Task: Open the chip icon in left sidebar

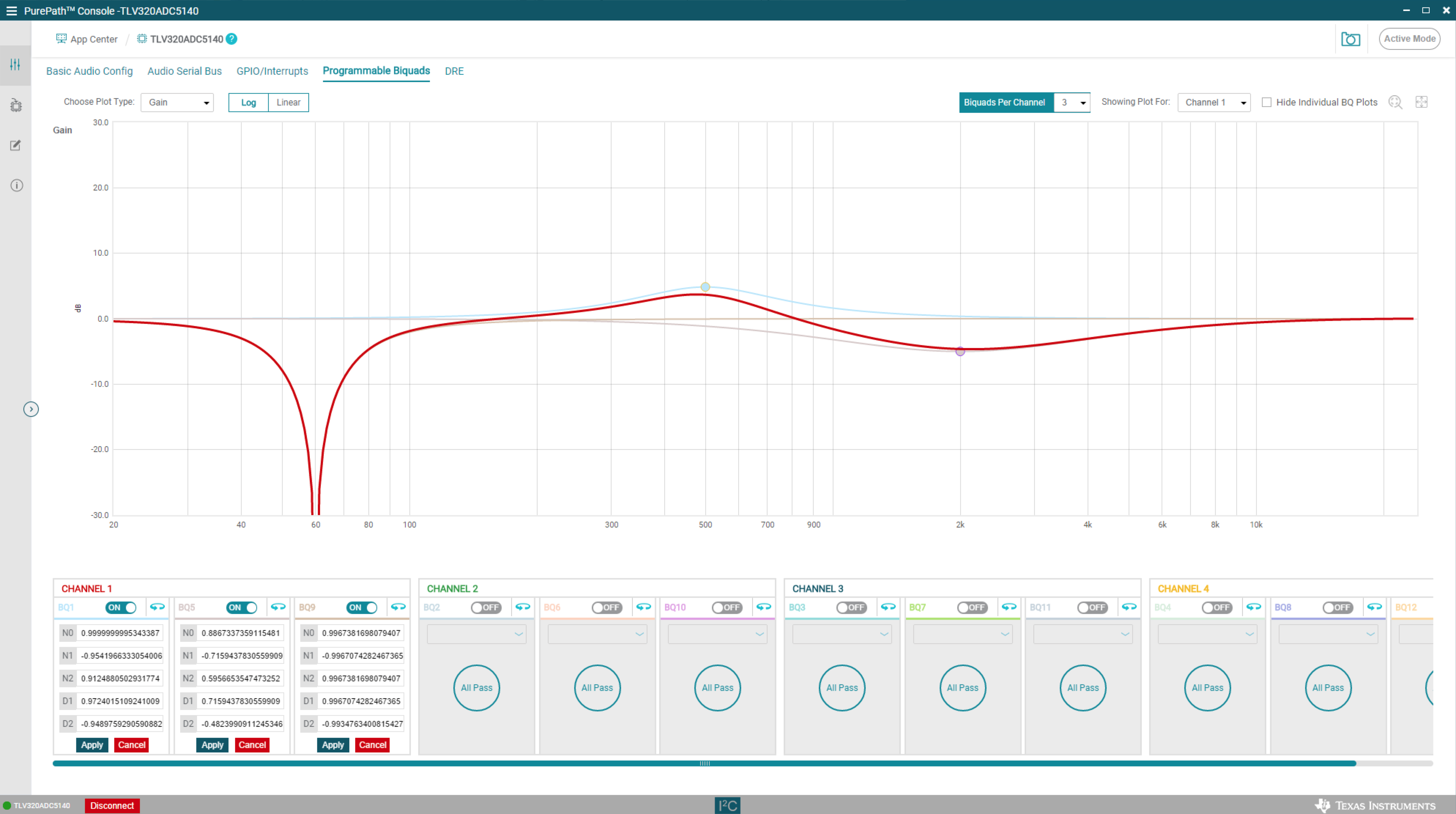Action: 16,105
